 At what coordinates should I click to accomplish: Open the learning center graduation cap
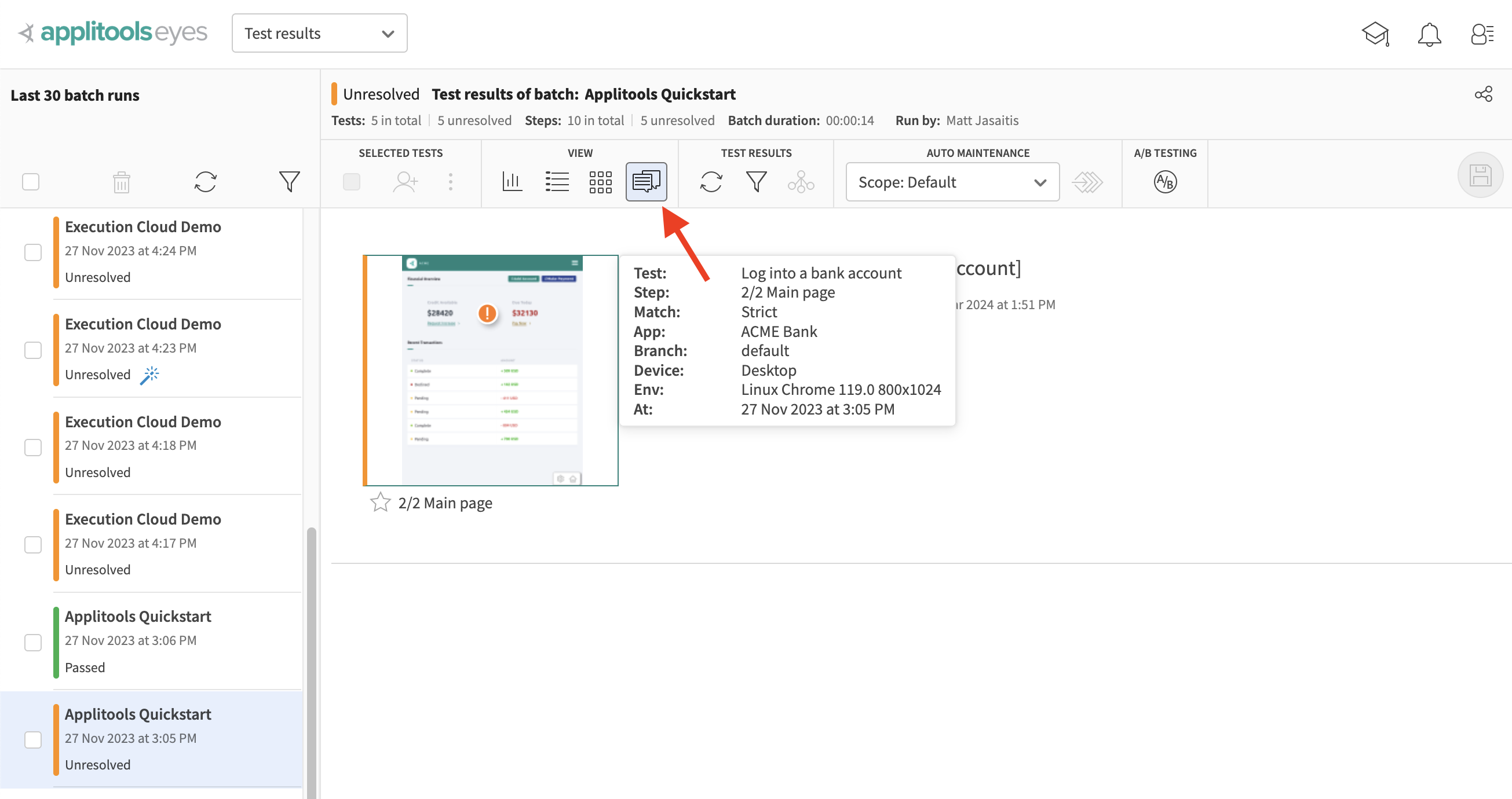click(x=1375, y=34)
